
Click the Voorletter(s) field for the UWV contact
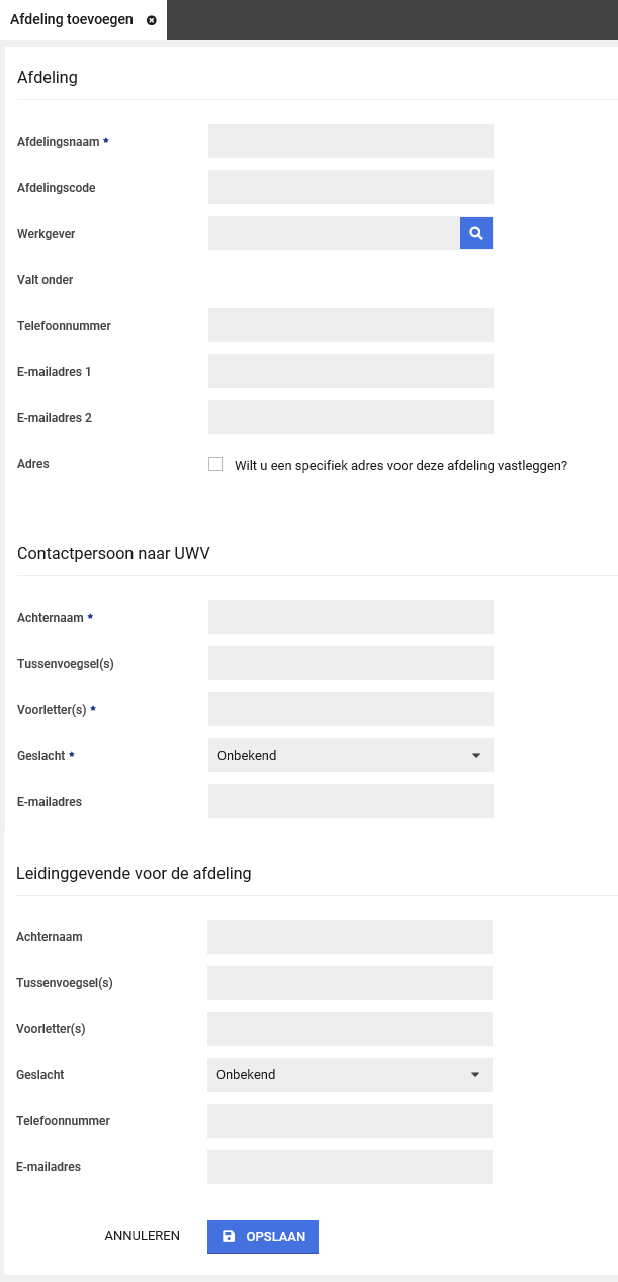click(x=351, y=709)
